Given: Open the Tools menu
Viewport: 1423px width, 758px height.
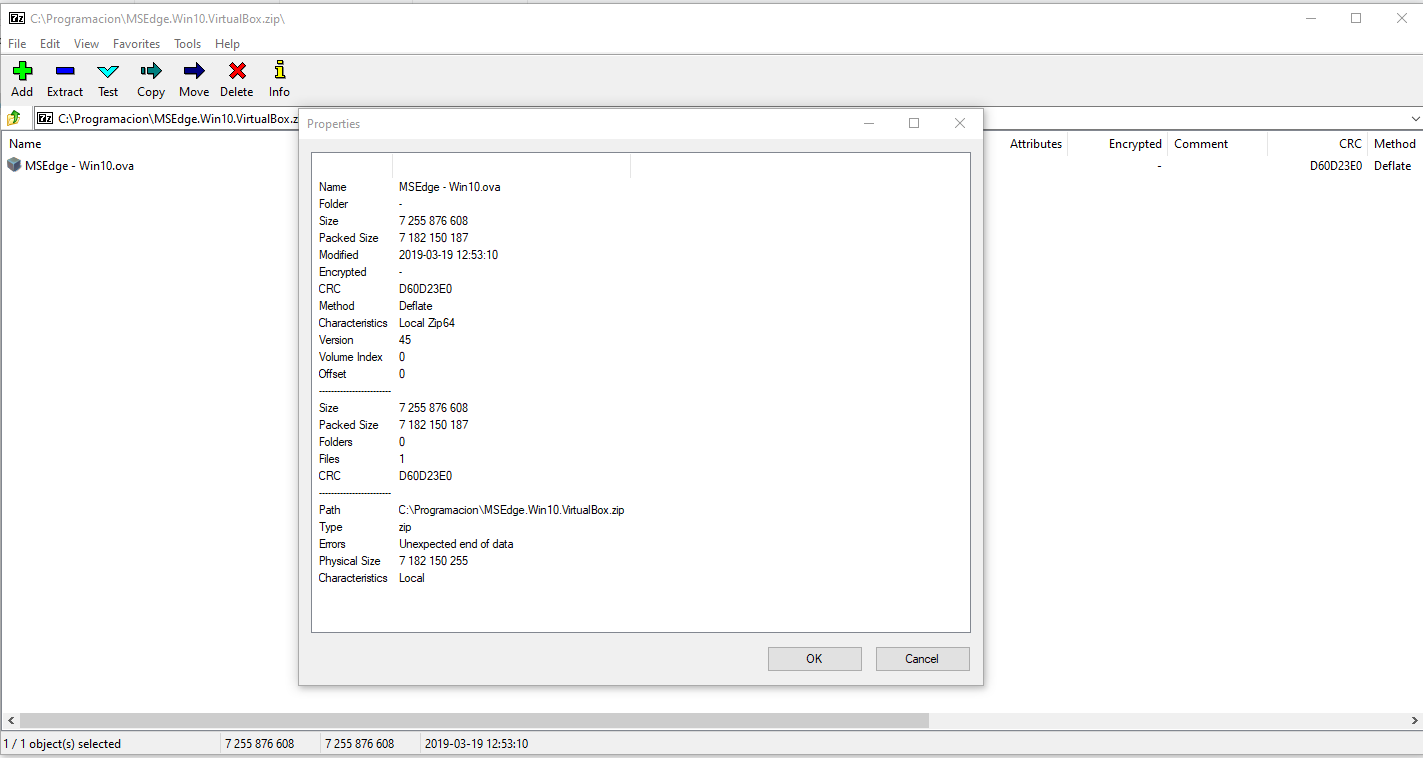Looking at the screenshot, I should 188,44.
